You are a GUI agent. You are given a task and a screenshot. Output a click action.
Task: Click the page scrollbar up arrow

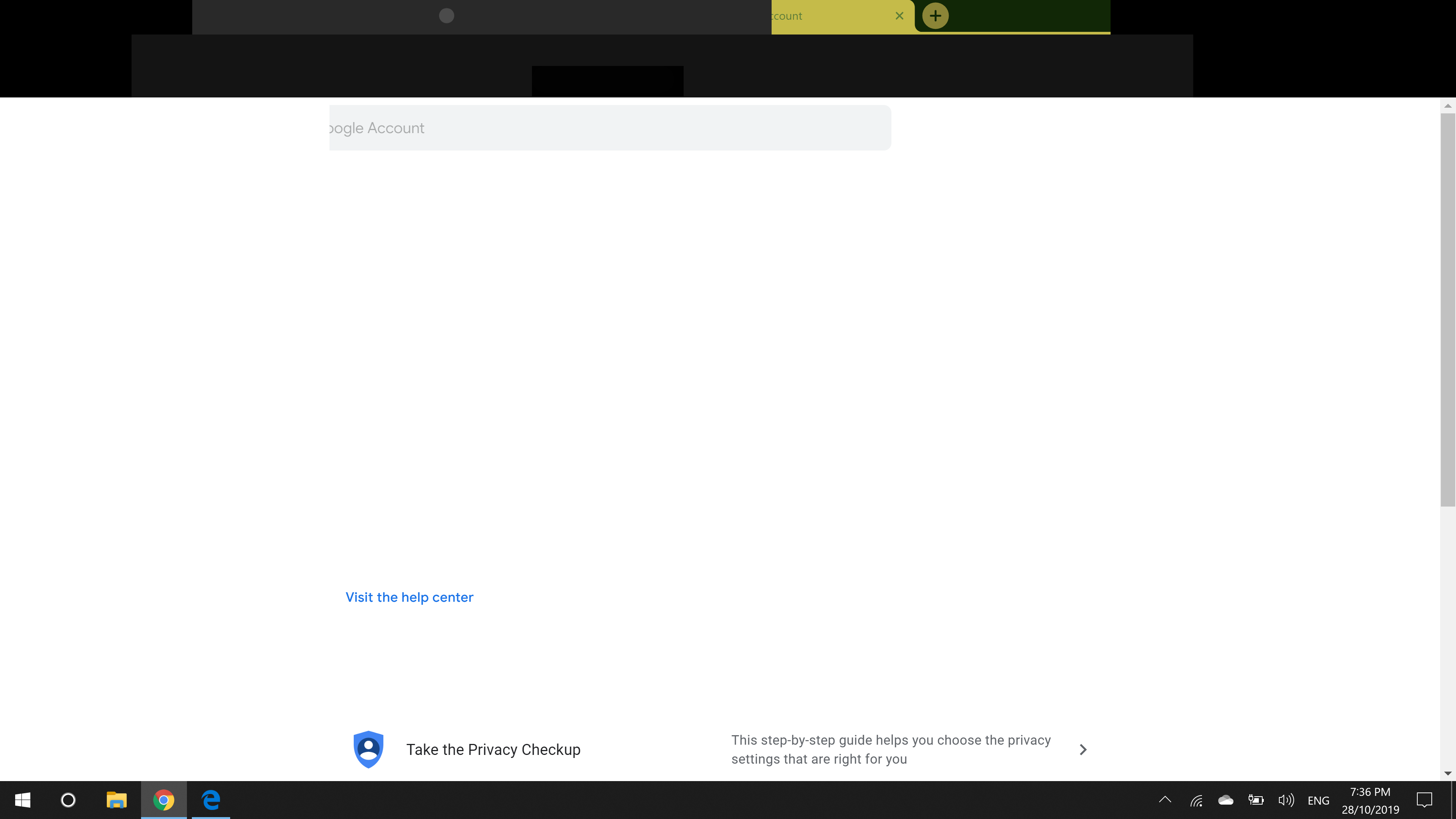tap(1448, 106)
